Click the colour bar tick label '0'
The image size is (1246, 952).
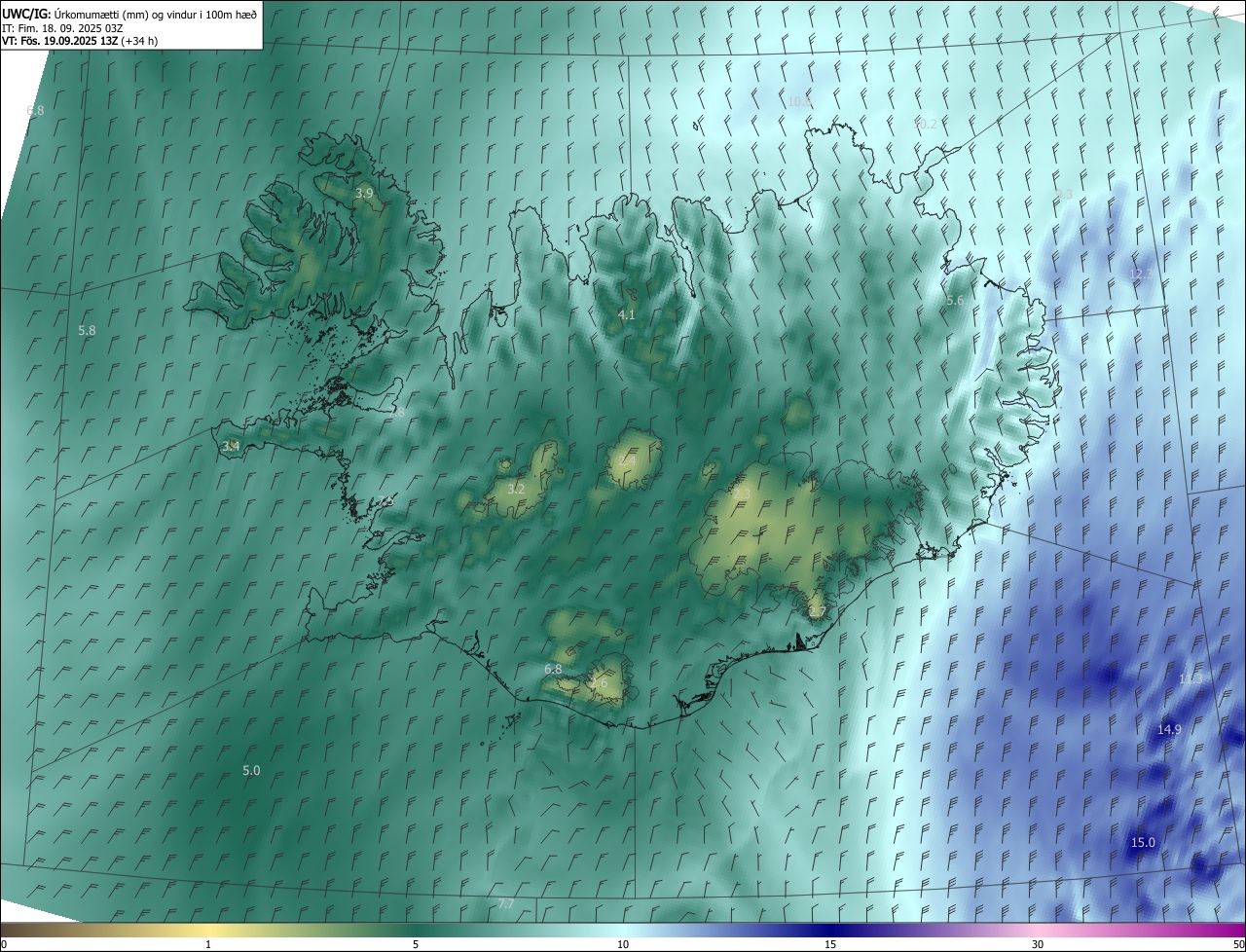pos(4,945)
